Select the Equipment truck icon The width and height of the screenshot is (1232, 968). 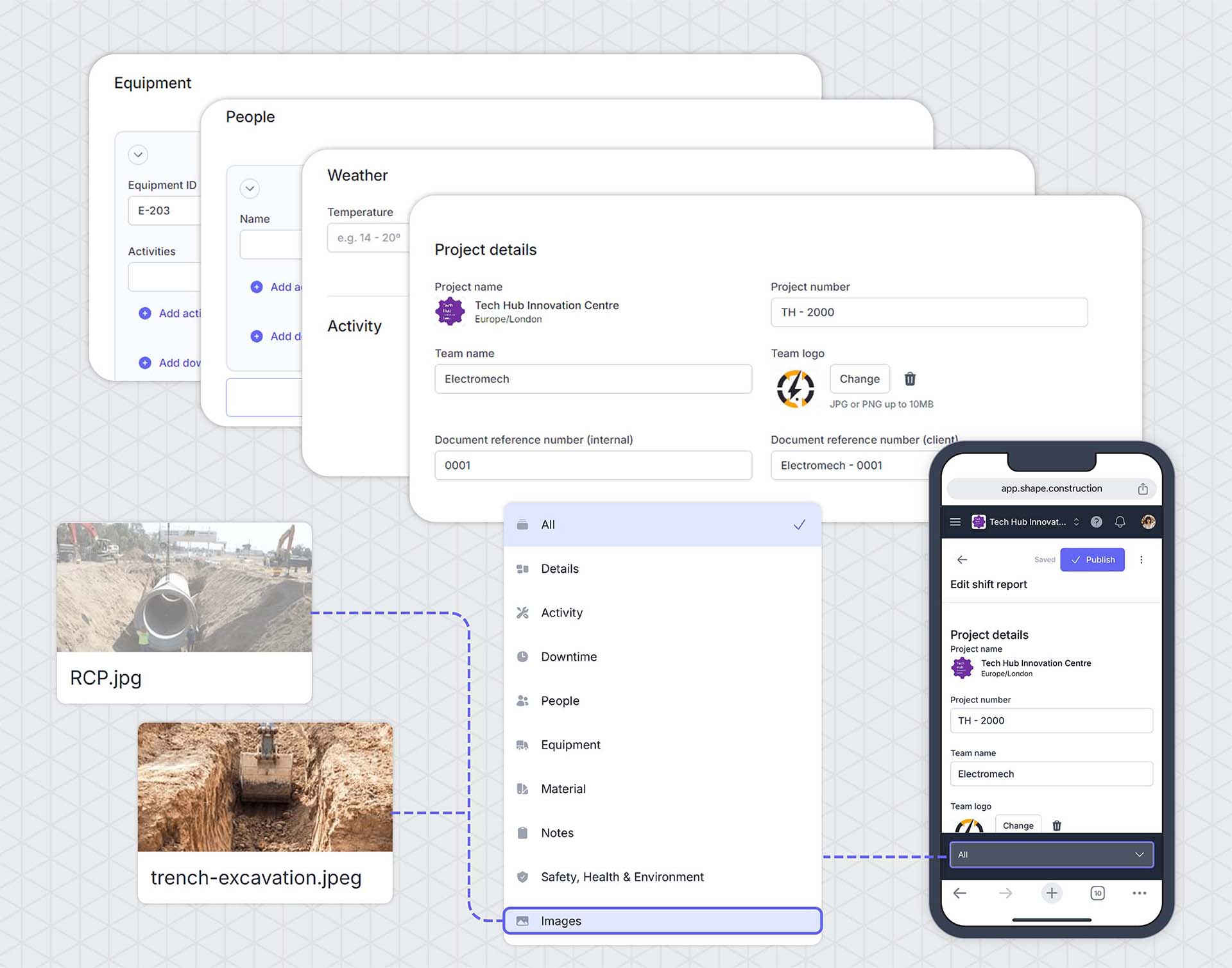pos(524,744)
